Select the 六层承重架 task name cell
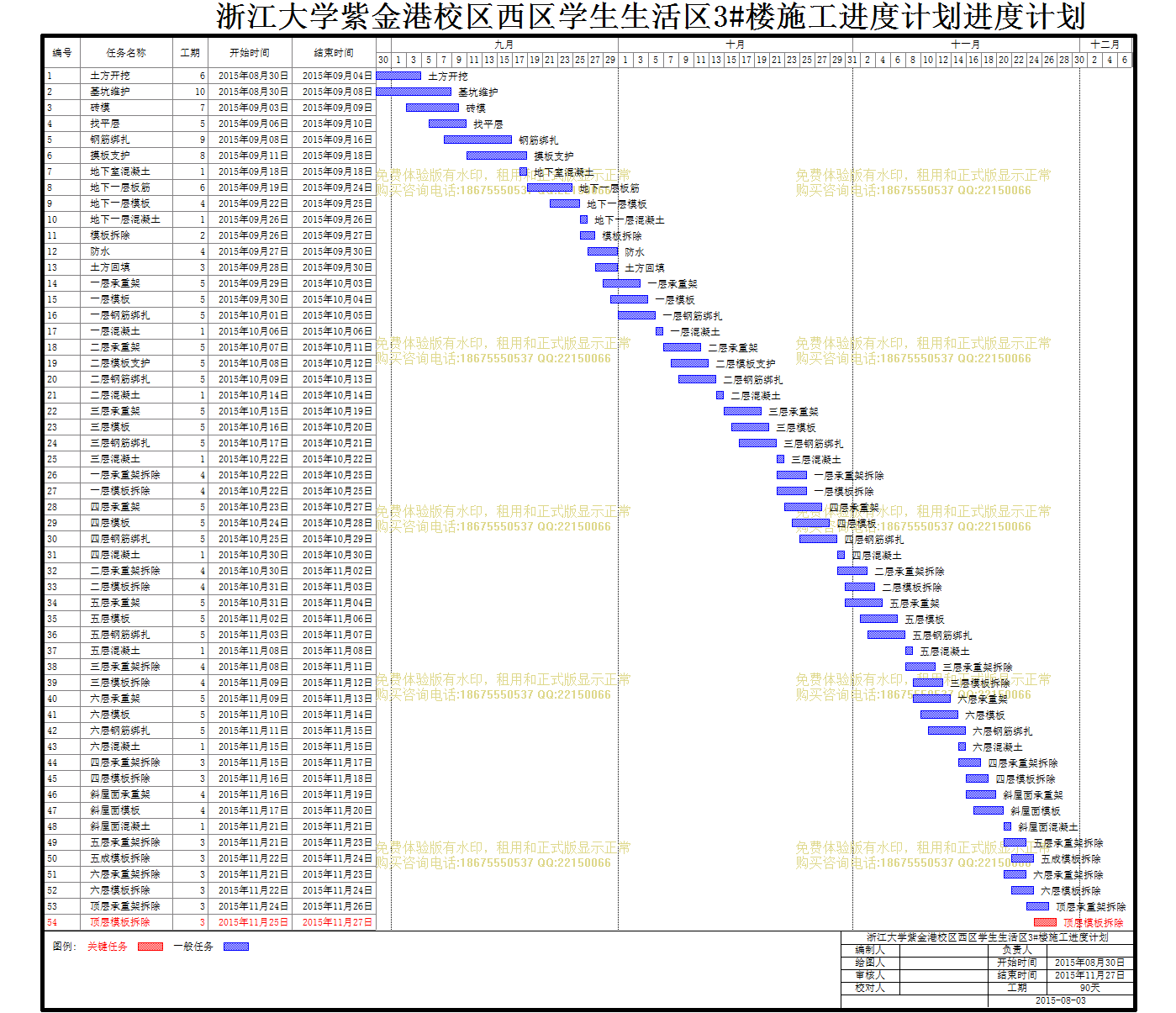The image size is (1176, 1013). (x=126, y=699)
